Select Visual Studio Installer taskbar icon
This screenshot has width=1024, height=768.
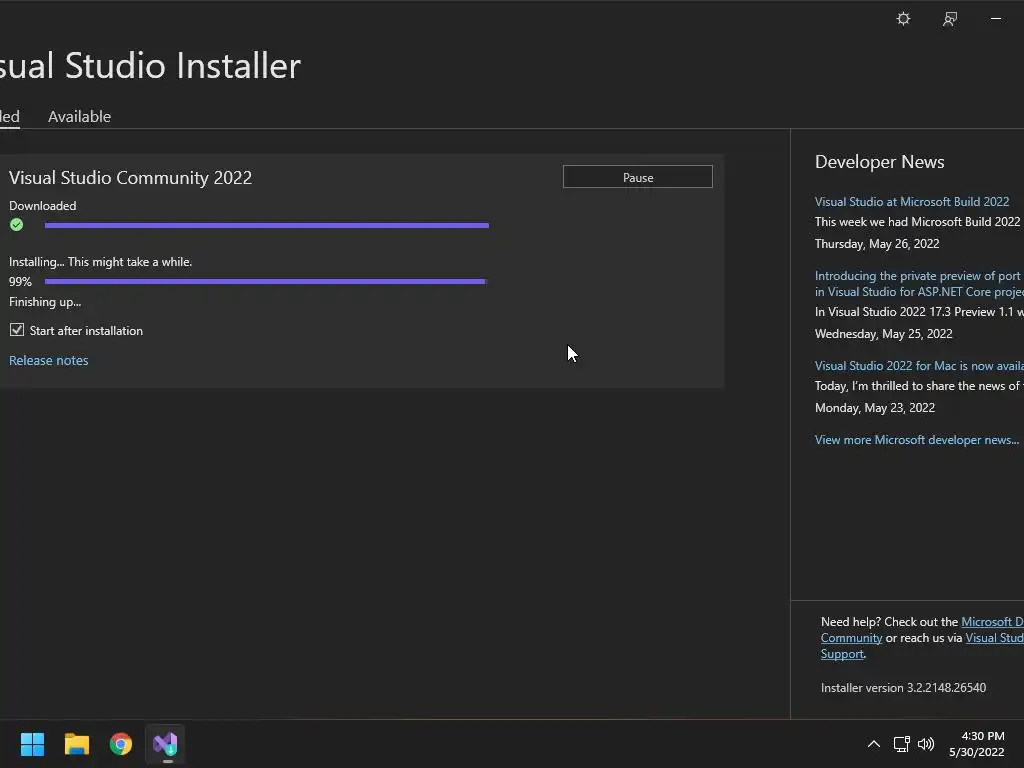point(165,744)
